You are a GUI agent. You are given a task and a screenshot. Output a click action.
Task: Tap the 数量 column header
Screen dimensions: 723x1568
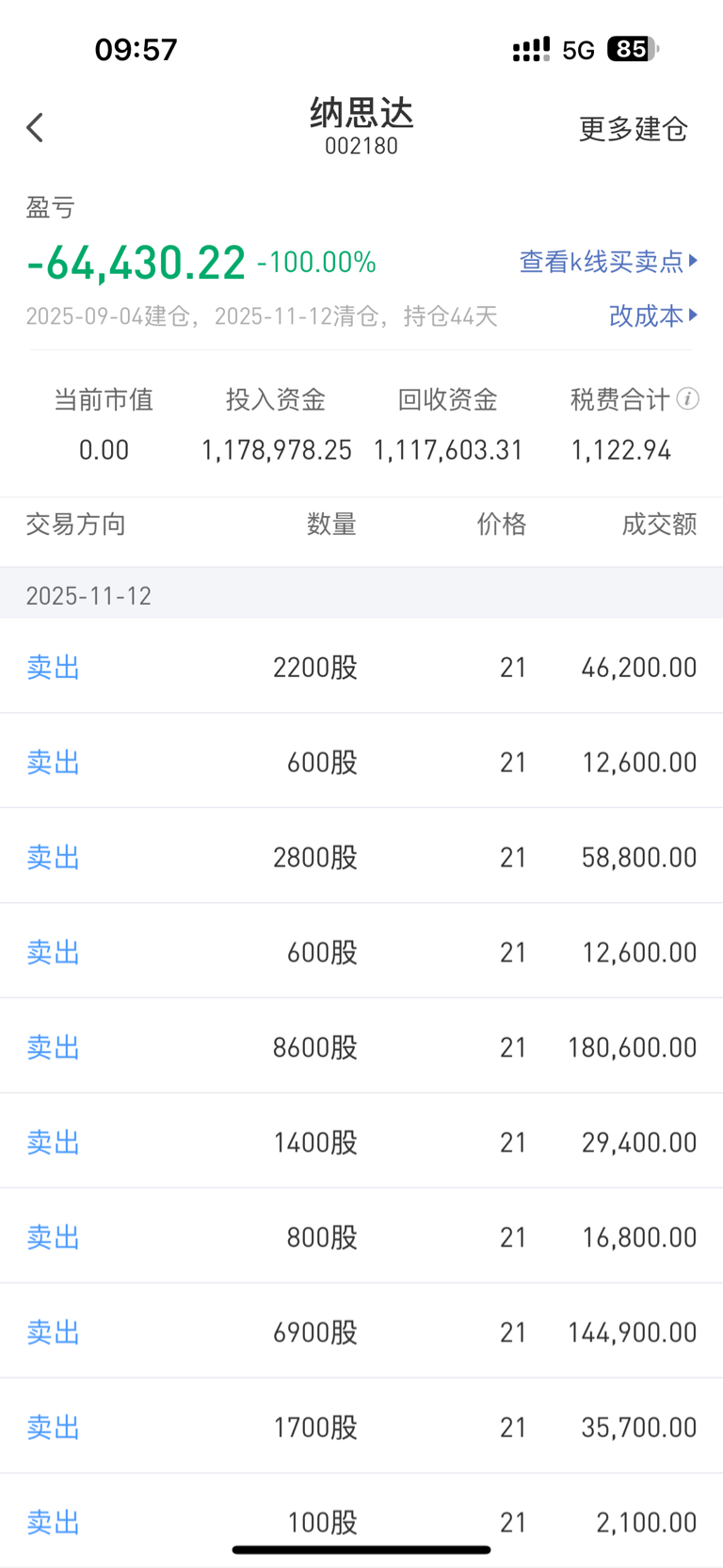pyautogui.click(x=331, y=525)
